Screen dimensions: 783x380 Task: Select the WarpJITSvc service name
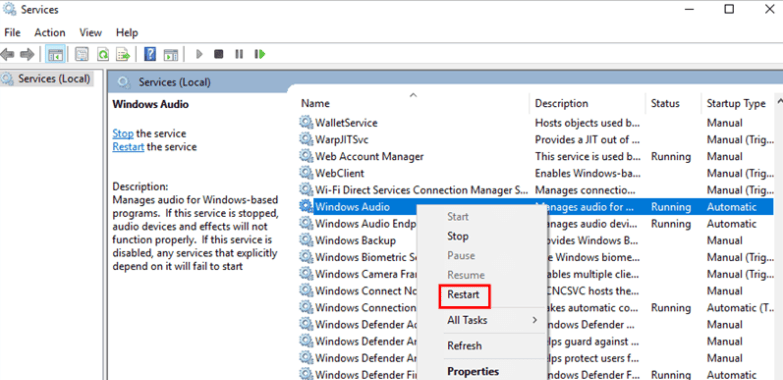342,139
